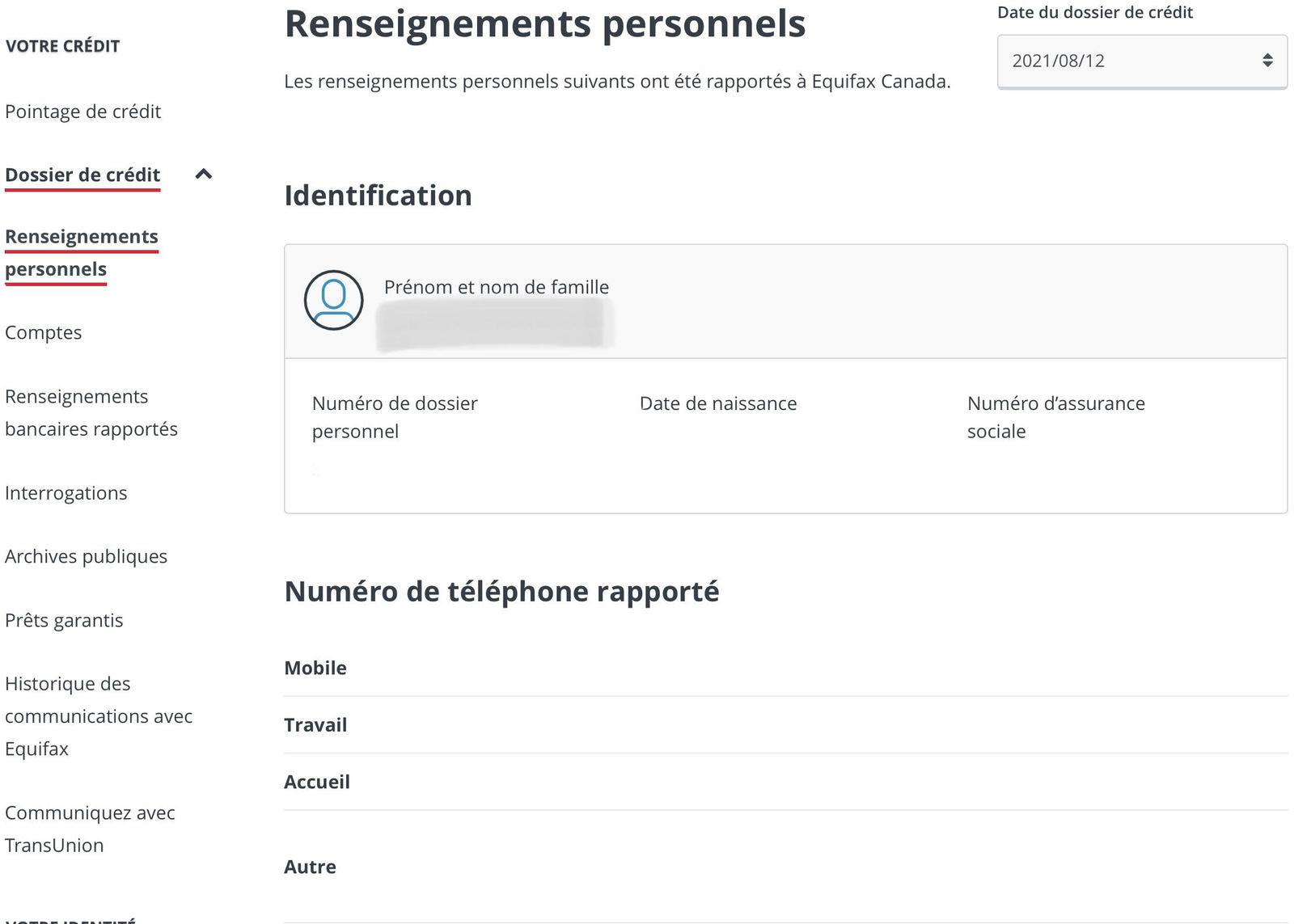Click the dropdown's up-down arrow indicator
This screenshot has width=1294, height=924.
pos(1267,61)
